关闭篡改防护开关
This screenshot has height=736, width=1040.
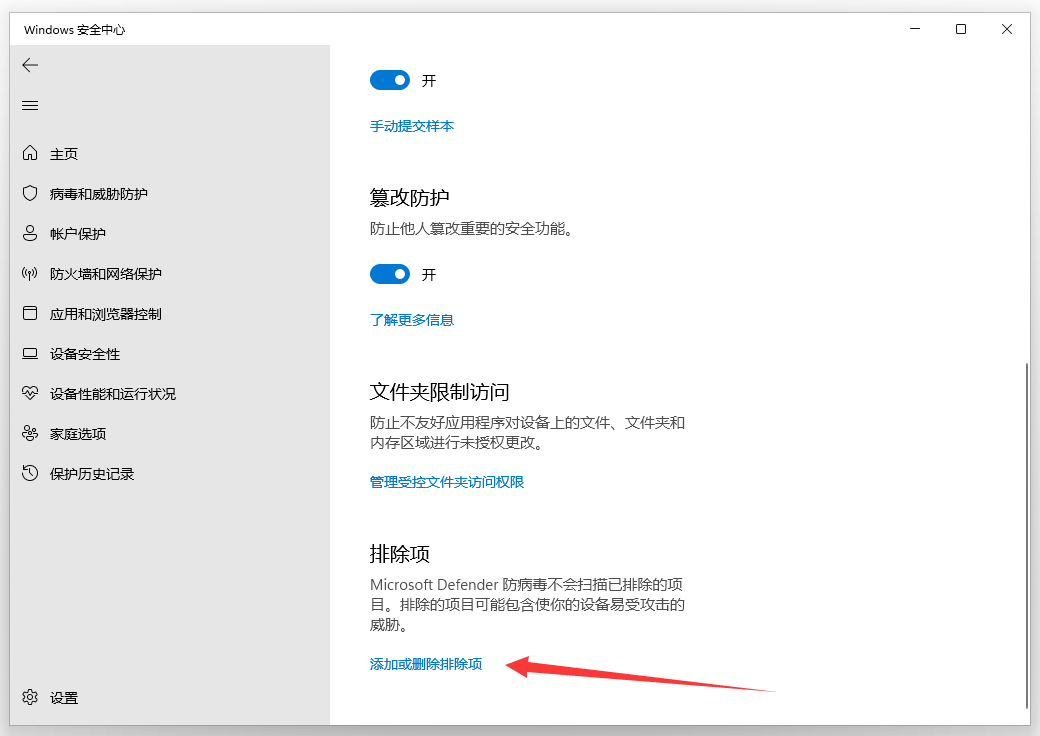tap(390, 274)
